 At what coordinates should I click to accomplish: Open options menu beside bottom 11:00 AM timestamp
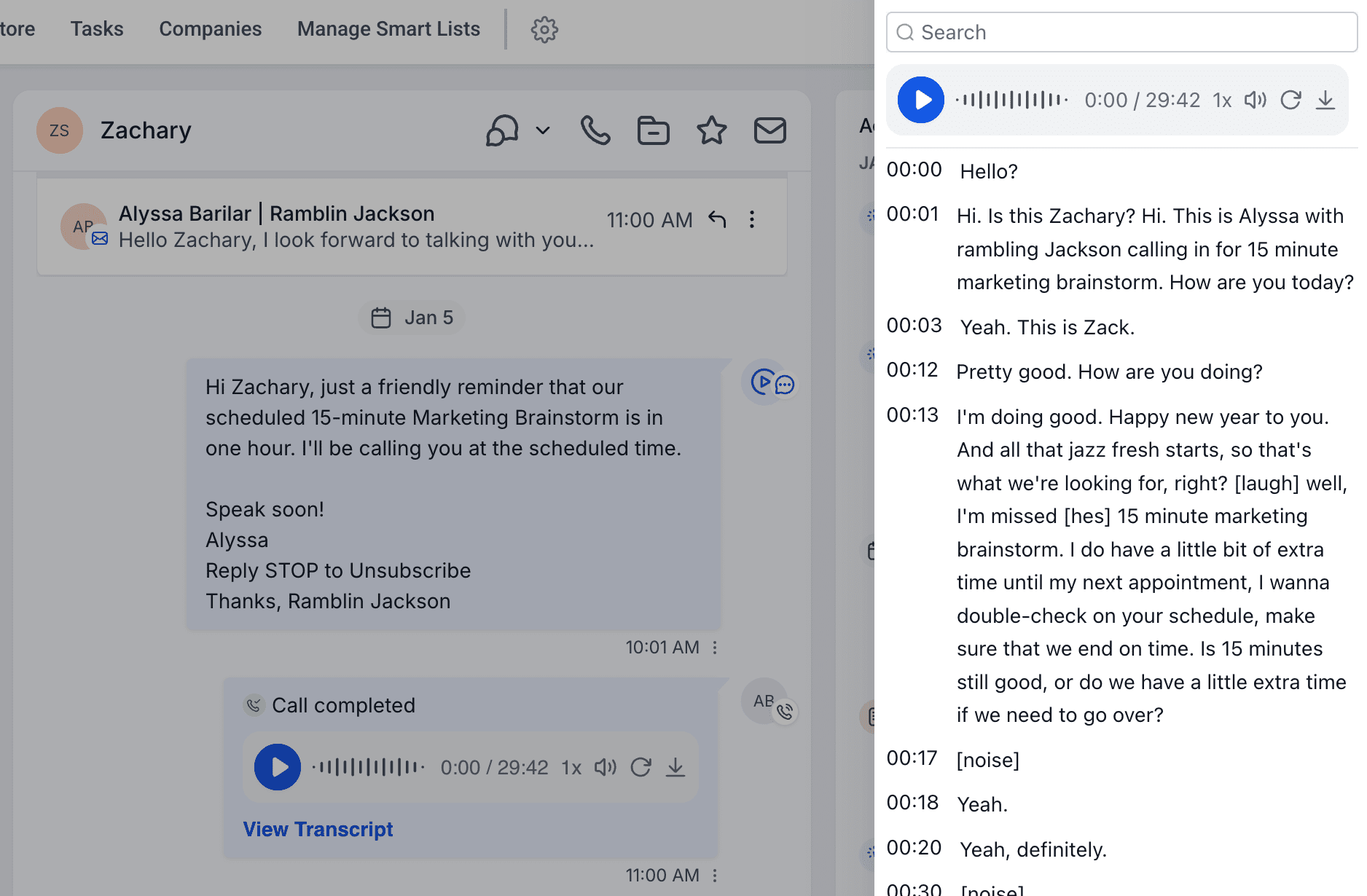click(715, 876)
